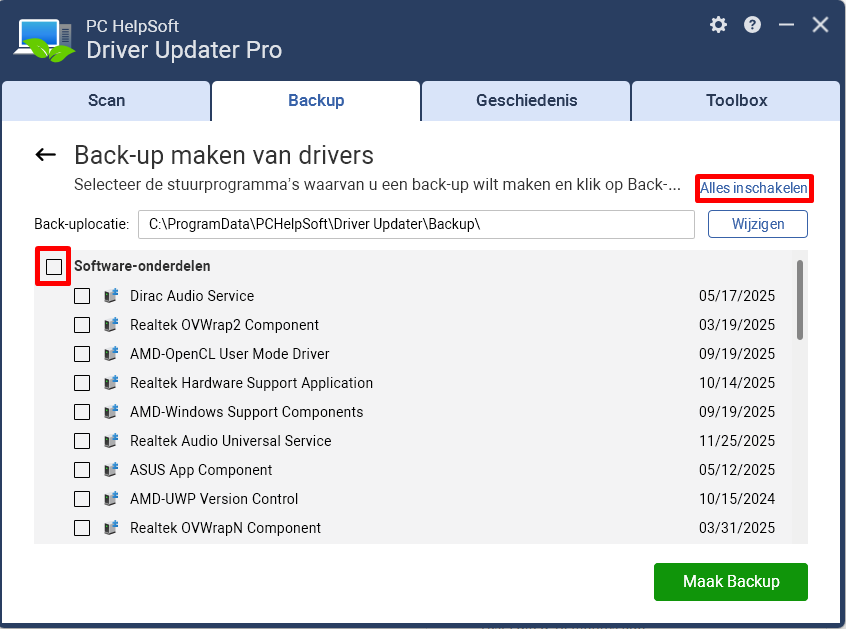This screenshot has height=629, width=846.
Task: Click the AMD-UWP Version Control driver icon
Action: pos(111,499)
